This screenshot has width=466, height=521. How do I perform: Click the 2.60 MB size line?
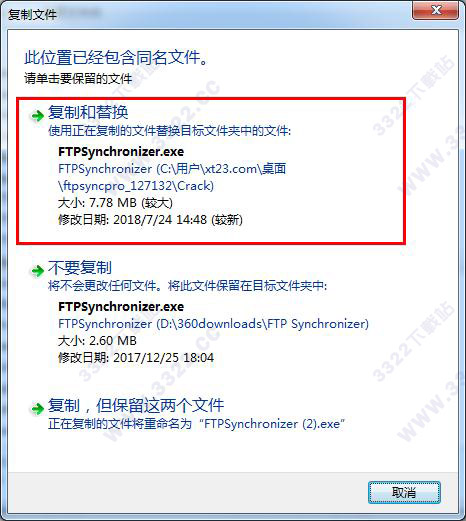(97, 341)
